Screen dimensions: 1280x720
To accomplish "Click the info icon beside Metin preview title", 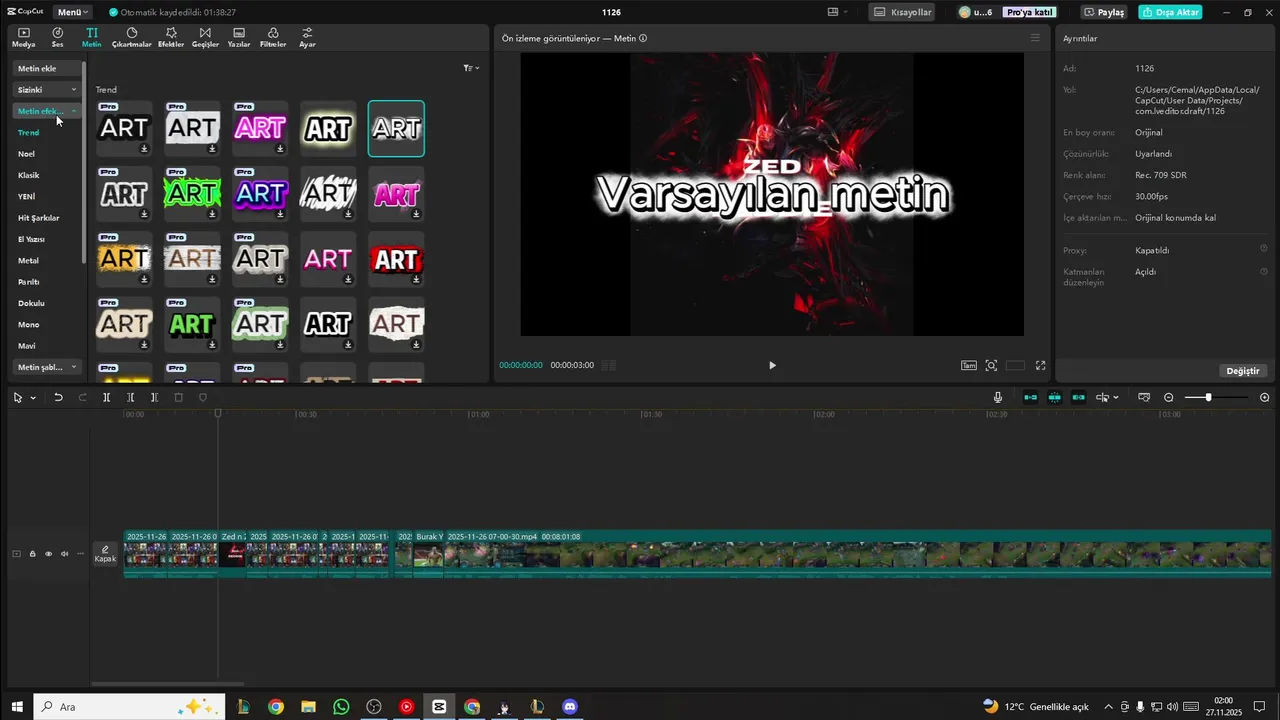I will click(643, 38).
